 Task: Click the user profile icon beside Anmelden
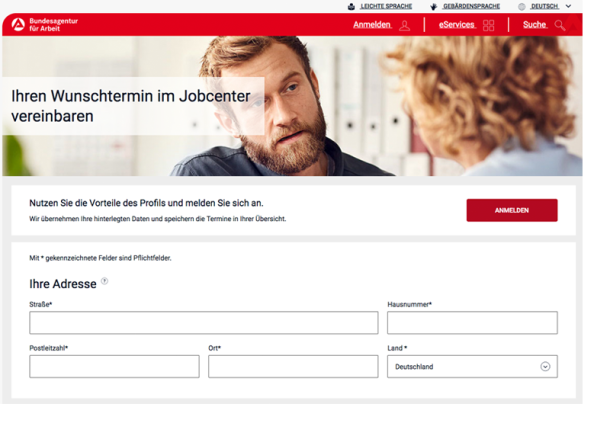click(x=405, y=26)
